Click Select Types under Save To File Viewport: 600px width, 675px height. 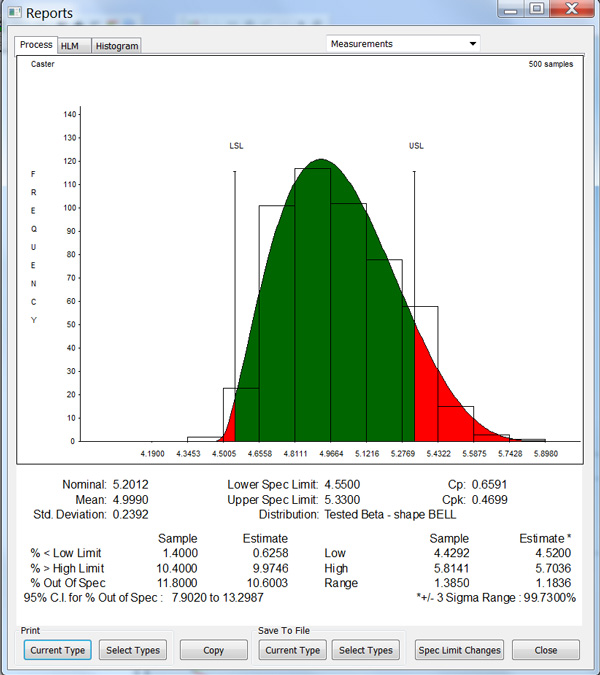pyautogui.click(x=366, y=650)
